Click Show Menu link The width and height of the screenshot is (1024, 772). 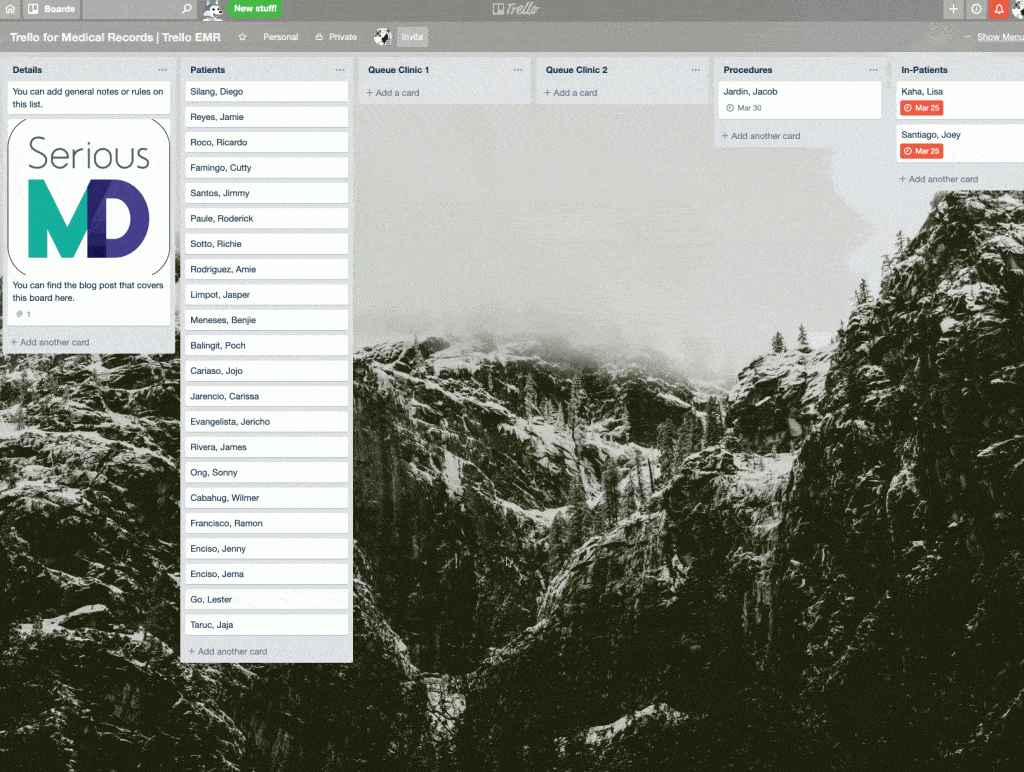1000,37
